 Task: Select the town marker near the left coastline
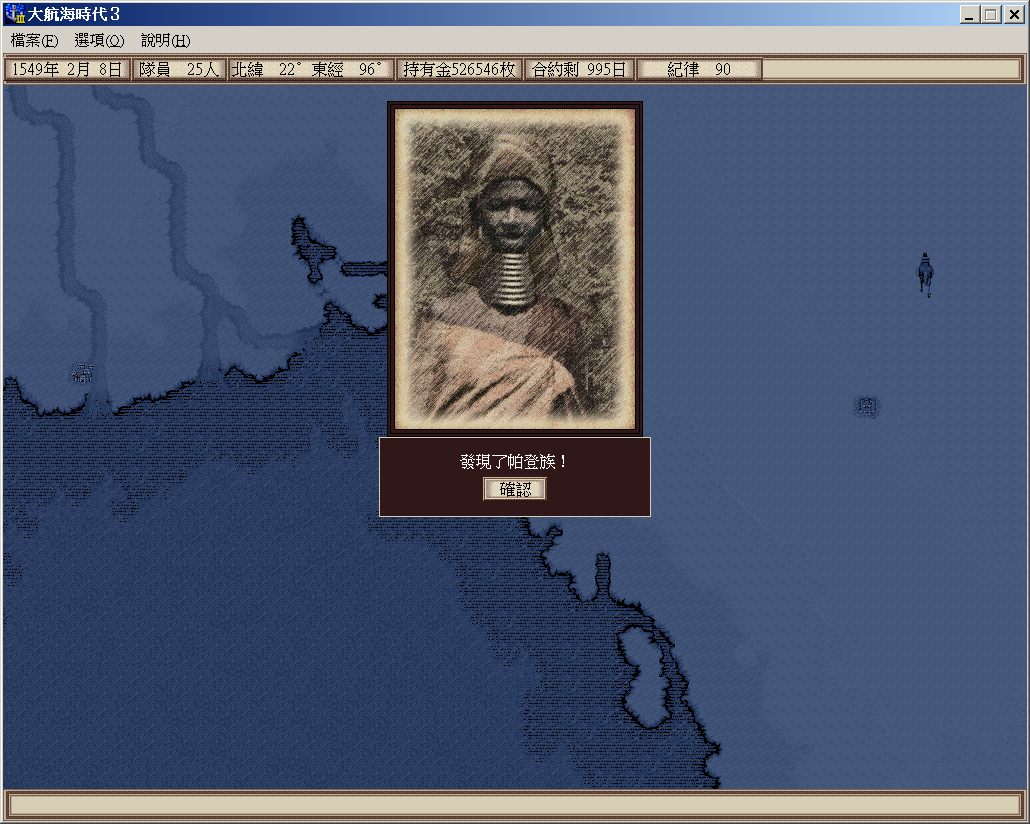pos(83,374)
